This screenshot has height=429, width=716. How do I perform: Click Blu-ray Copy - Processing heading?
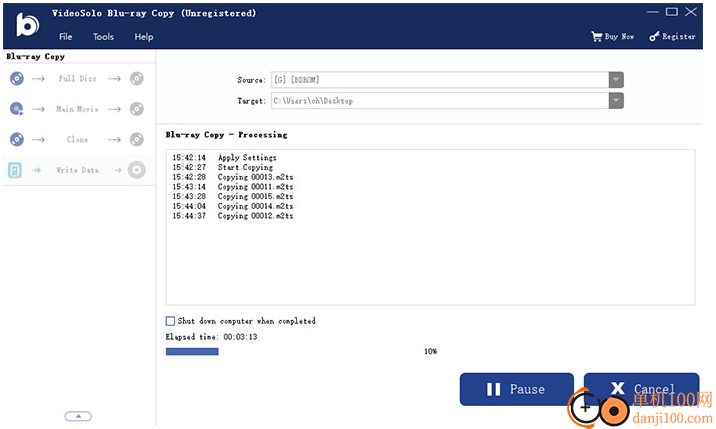pos(226,135)
